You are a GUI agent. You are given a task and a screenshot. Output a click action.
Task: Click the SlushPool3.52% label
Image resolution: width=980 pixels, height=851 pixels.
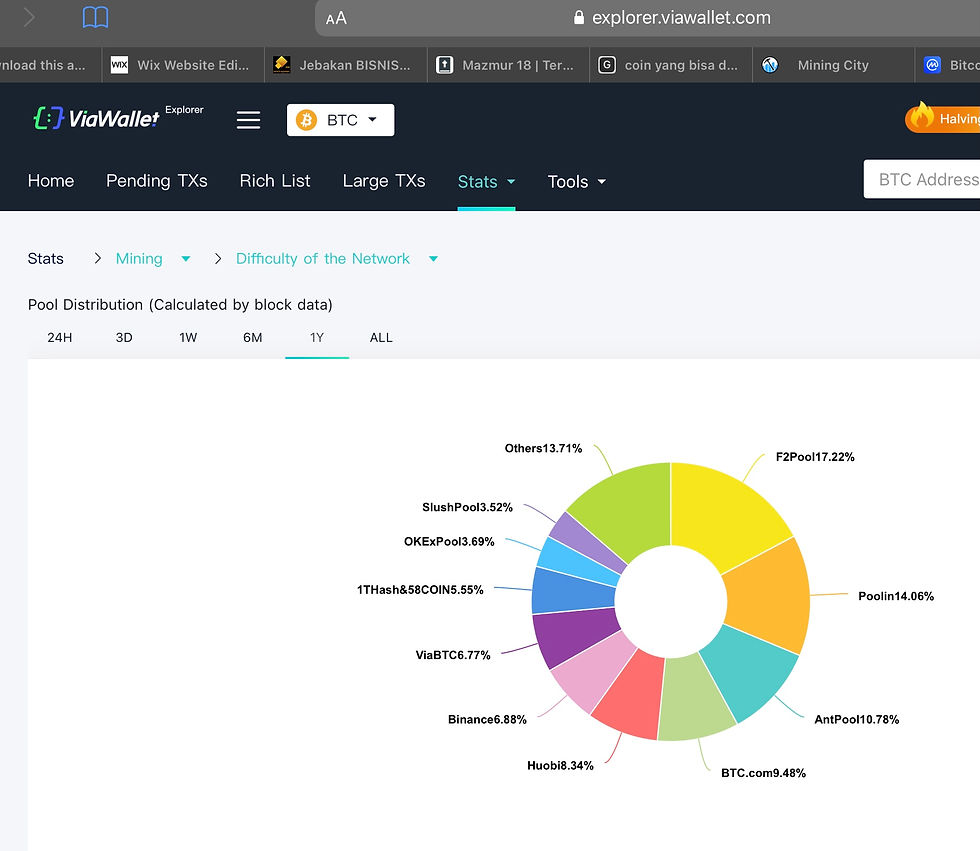tap(467, 507)
